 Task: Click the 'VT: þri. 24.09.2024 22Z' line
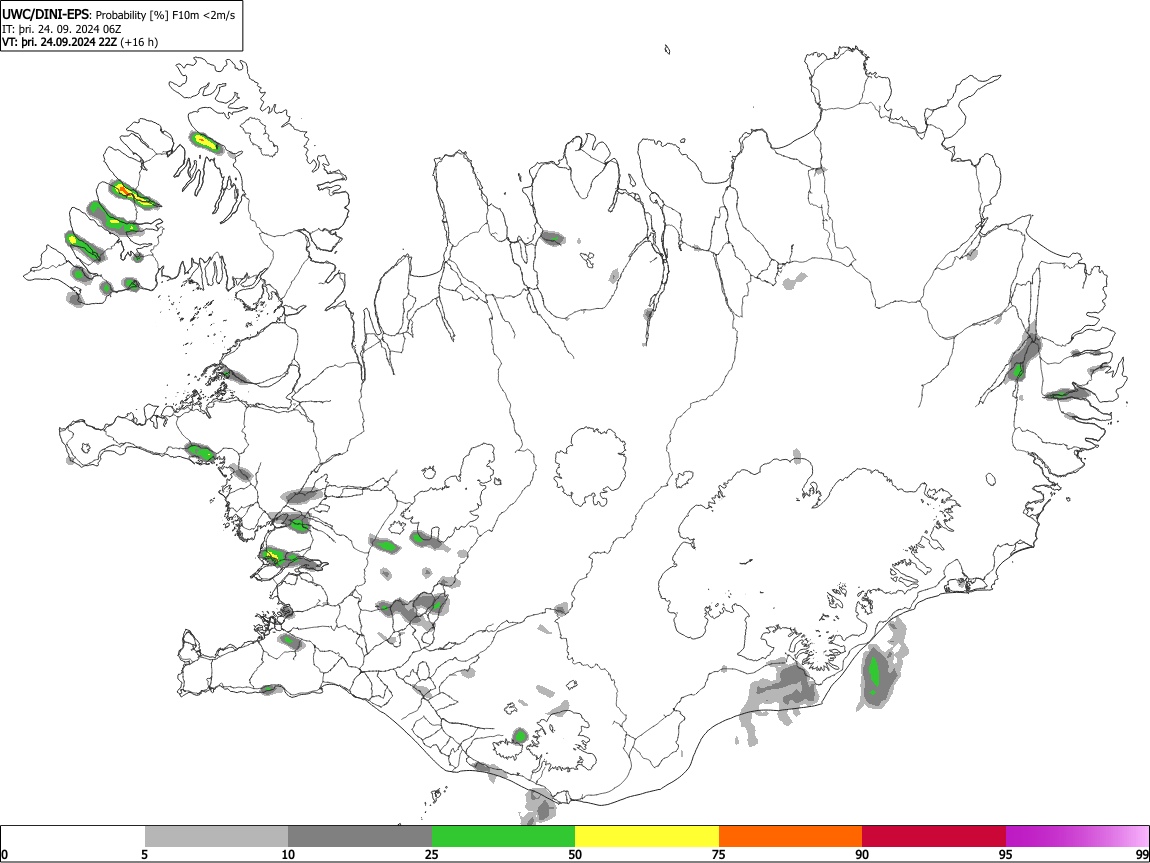[x=59, y=42]
